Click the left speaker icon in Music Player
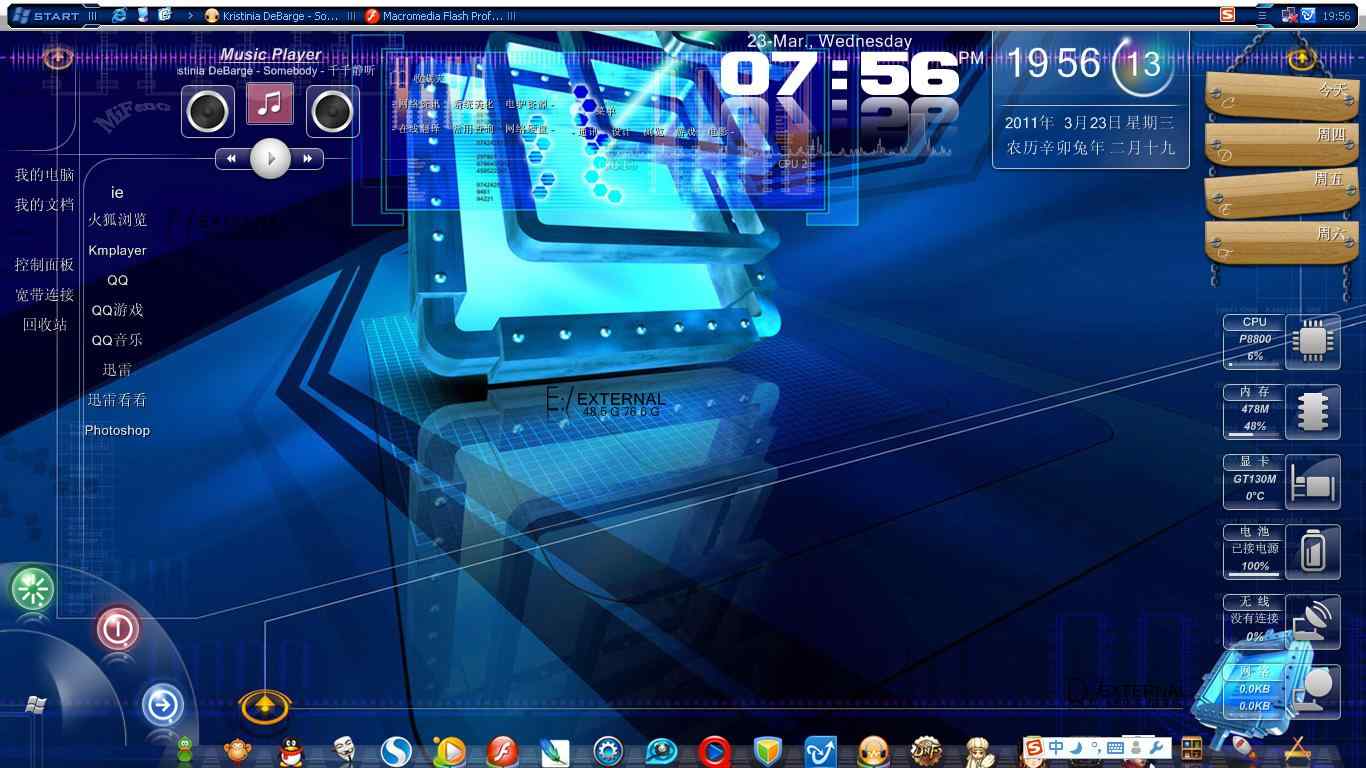Image resolution: width=1366 pixels, height=768 pixels. tap(208, 110)
